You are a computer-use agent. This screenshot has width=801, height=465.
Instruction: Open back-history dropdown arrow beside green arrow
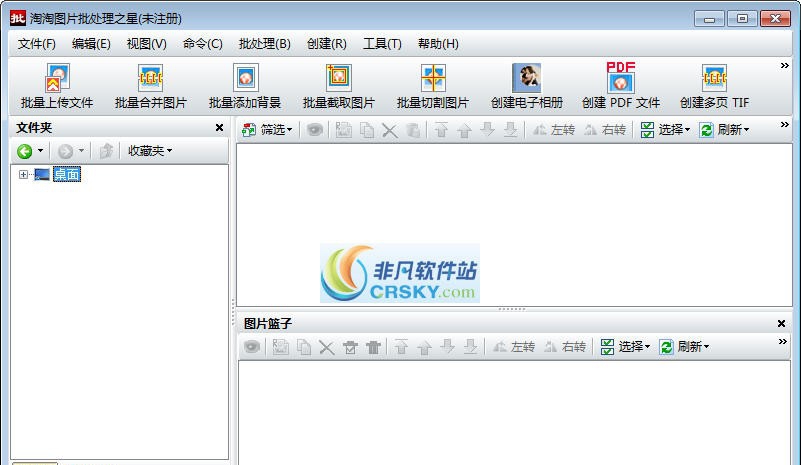tap(40, 151)
